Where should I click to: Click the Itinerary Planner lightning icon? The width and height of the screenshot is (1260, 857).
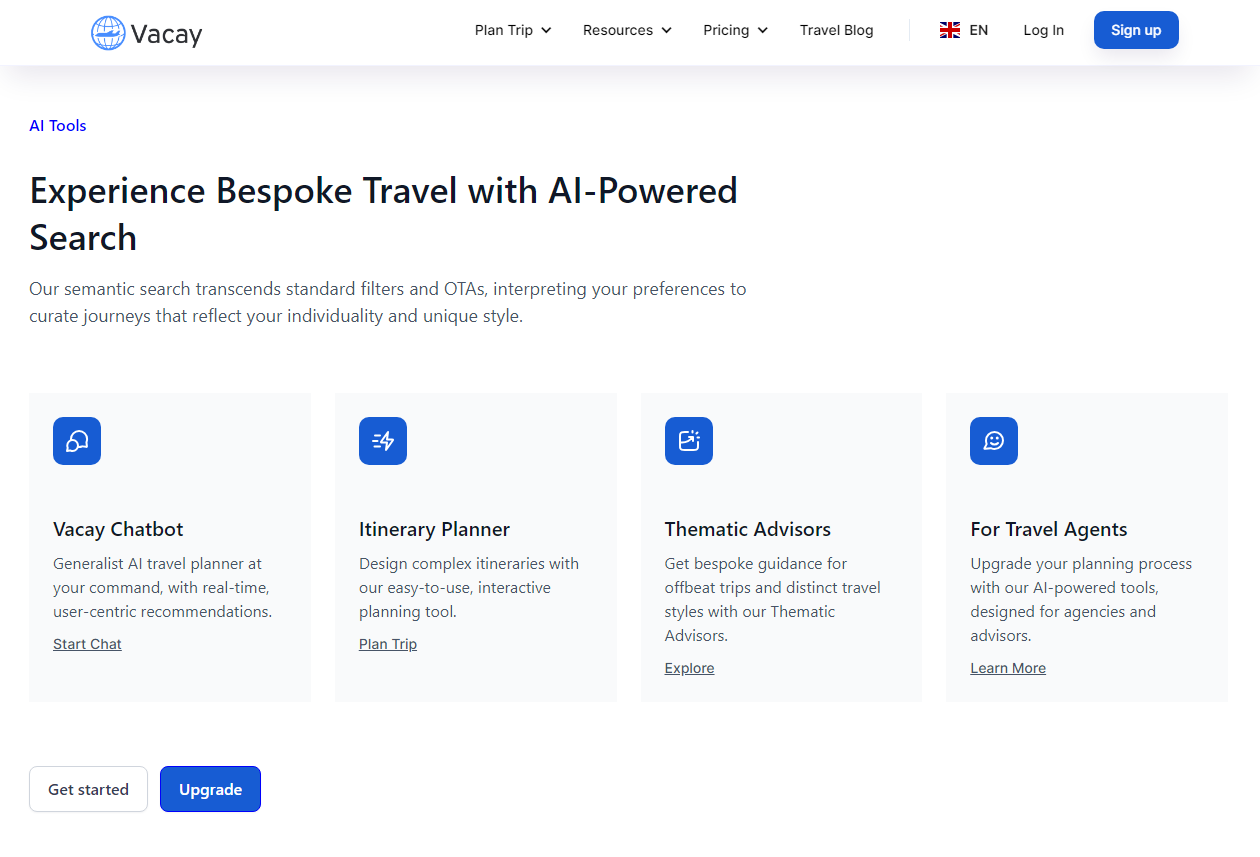coord(383,441)
